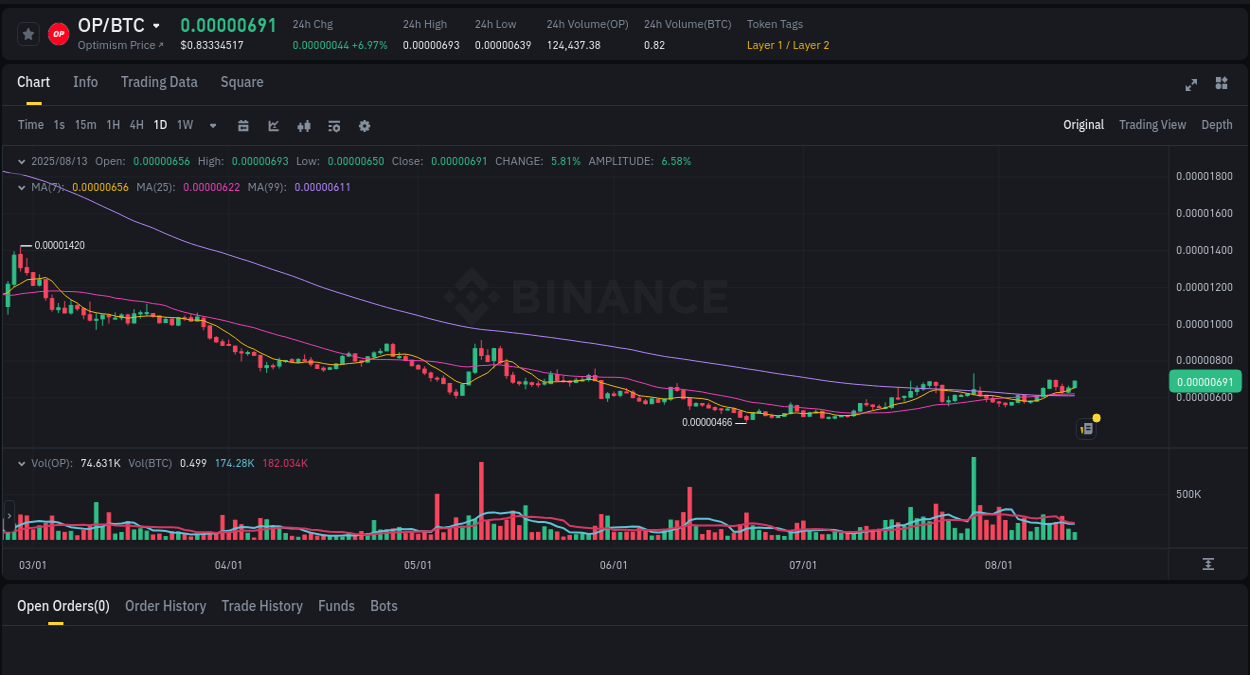1250x675 pixels.
Task: Expand more time intervals dropdown arrow
Action: (213, 126)
